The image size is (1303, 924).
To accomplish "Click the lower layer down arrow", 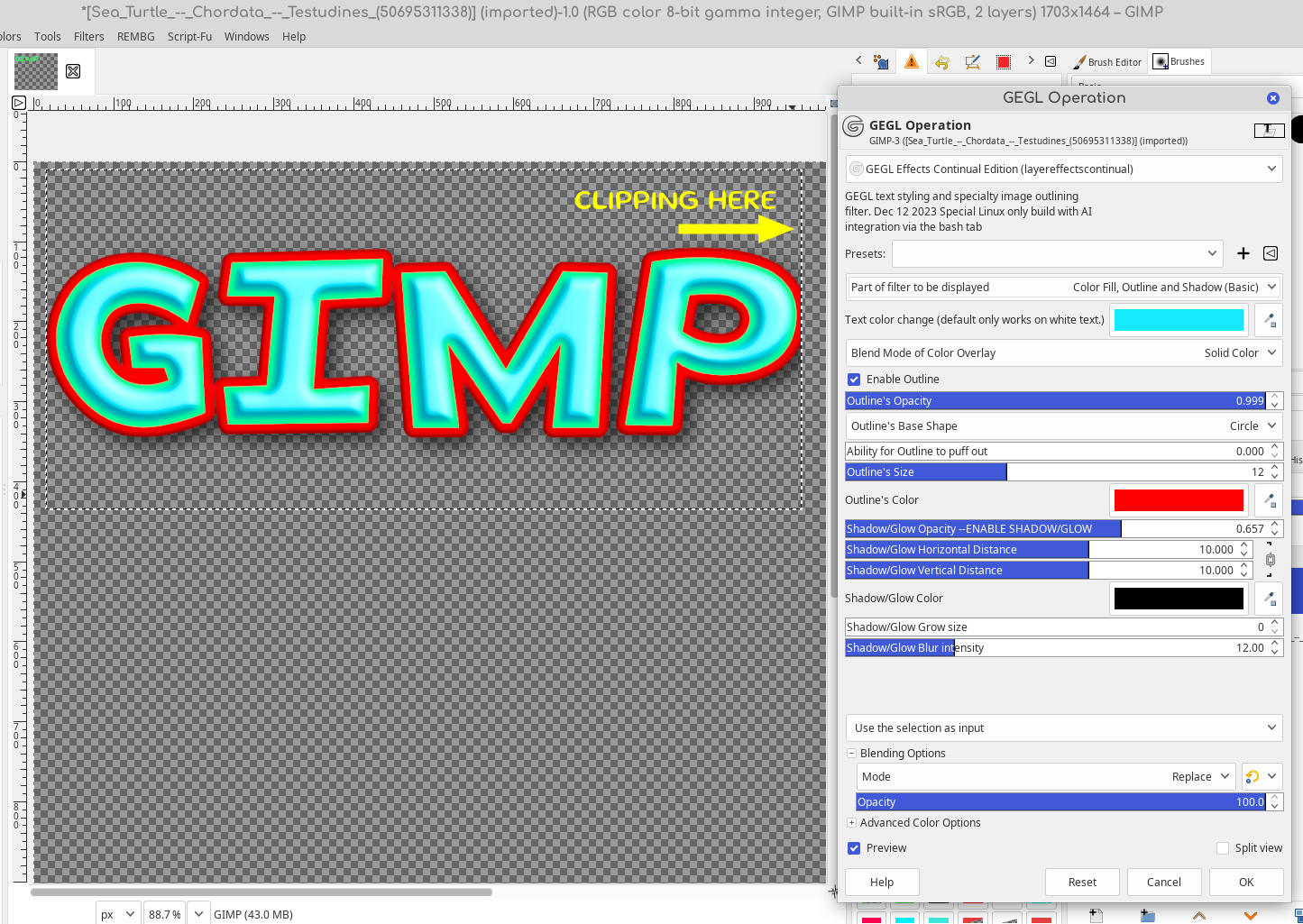I will click(x=1251, y=915).
